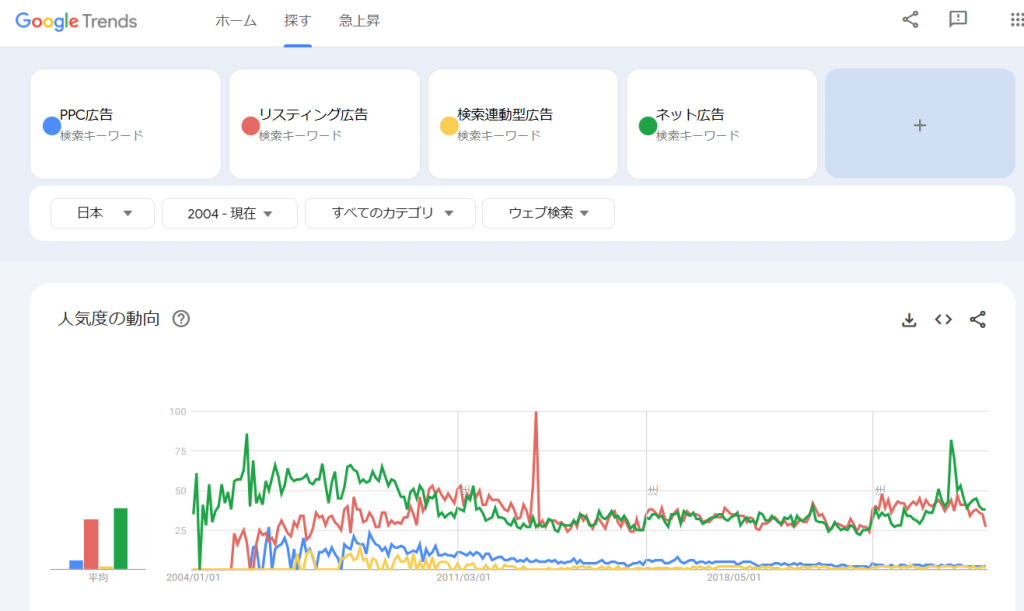The height and width of the screenshot is (611, 1024).
Task: Select the 探す tab
Action: coord(297,21)
